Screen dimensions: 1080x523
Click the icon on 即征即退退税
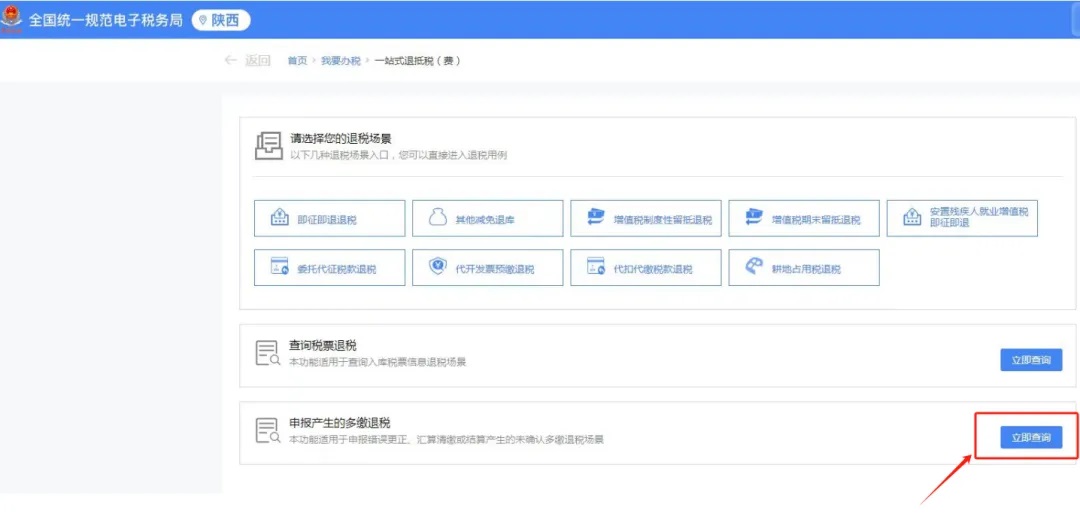coord(280,217)
